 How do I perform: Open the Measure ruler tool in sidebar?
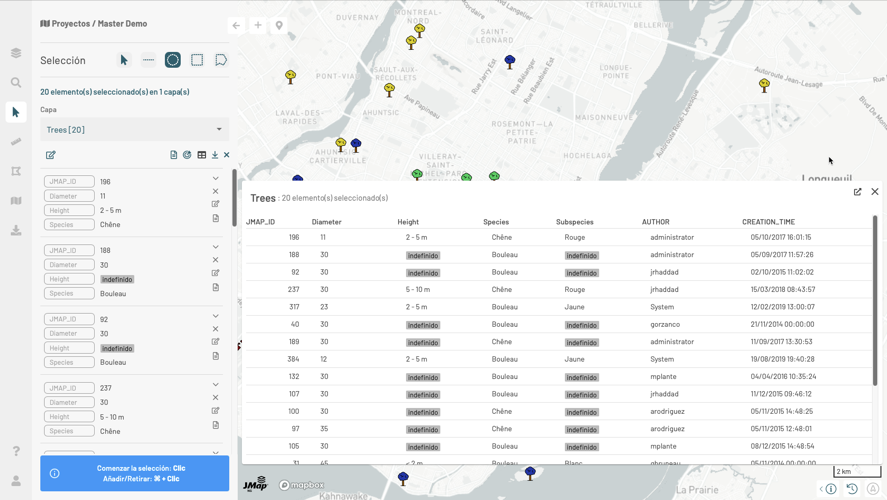click(x=16, y=142)
